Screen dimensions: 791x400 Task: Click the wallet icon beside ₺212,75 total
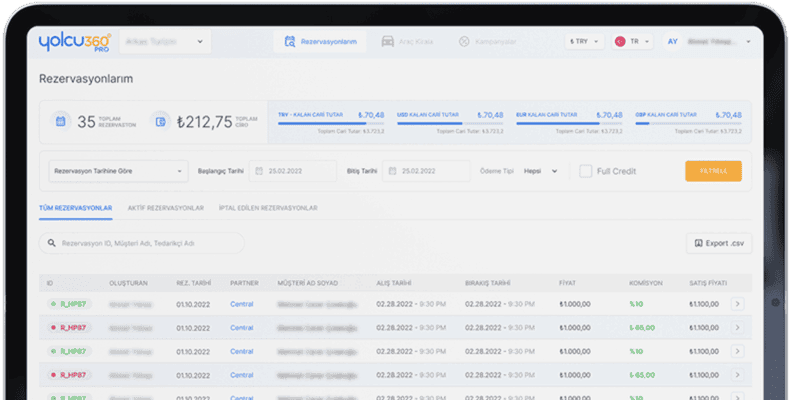(x=160, y=122)
